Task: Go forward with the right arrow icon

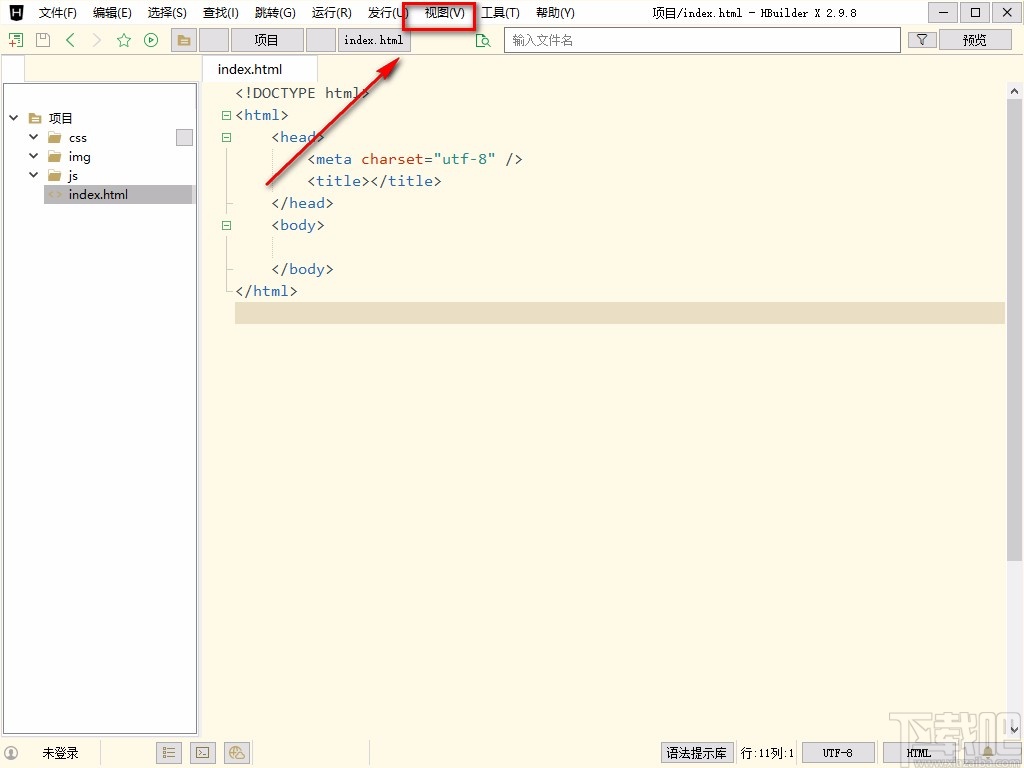Action: pyautogui.click(x=97, y=40)
